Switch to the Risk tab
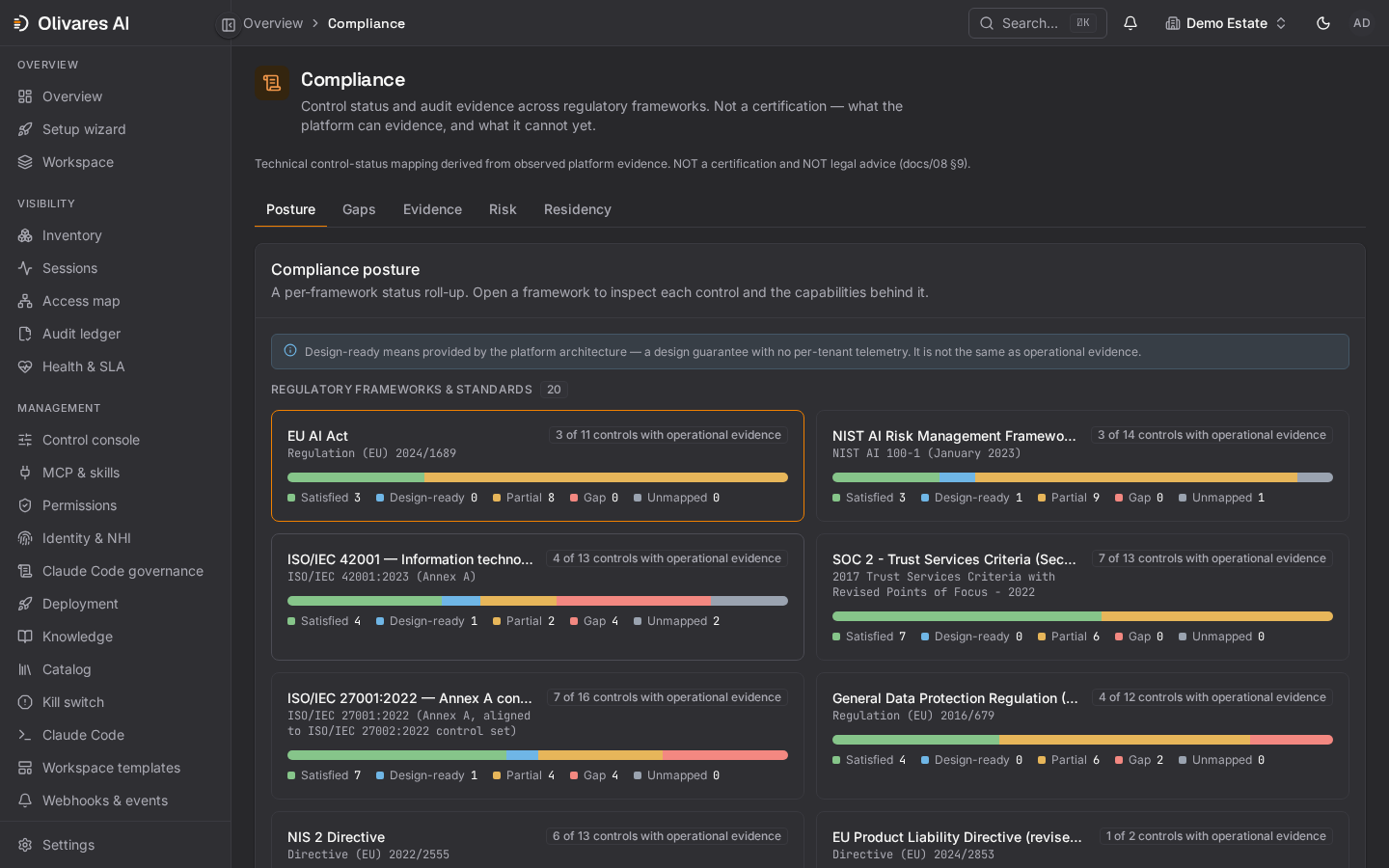This screenshot has height=868, width=1389. (503, 209)
